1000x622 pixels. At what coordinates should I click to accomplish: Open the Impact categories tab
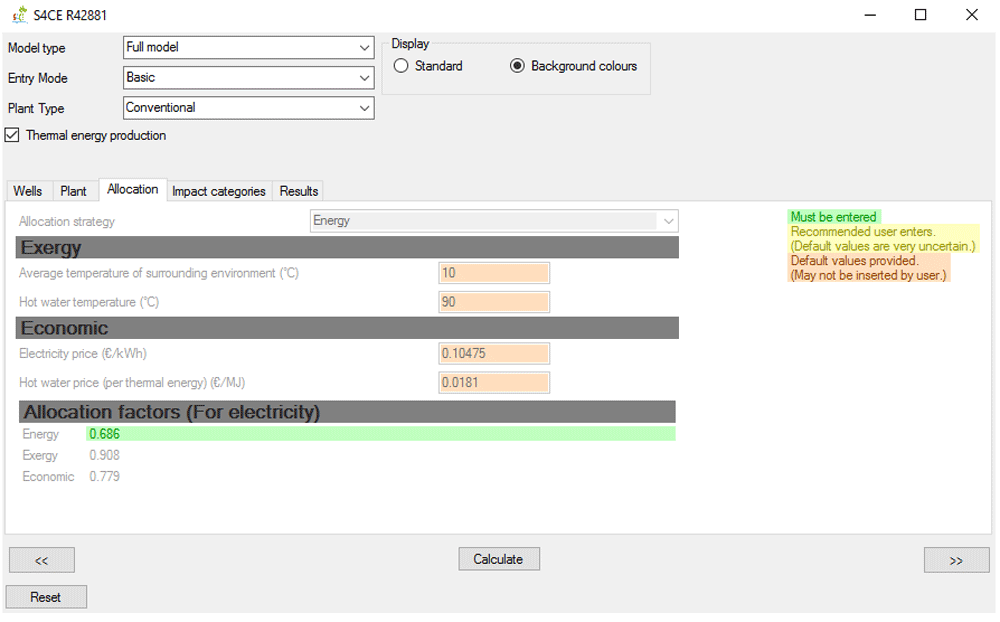219,191
